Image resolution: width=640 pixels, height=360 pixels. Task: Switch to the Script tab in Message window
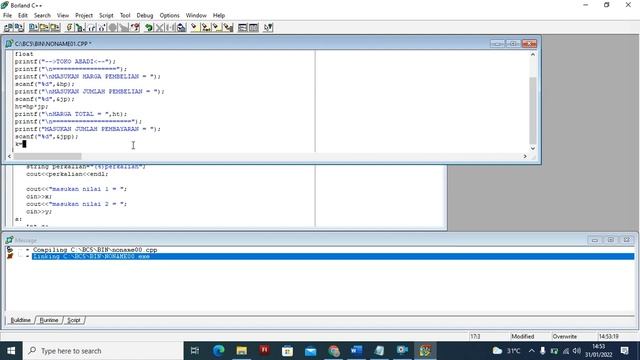[x=74, y=320]
